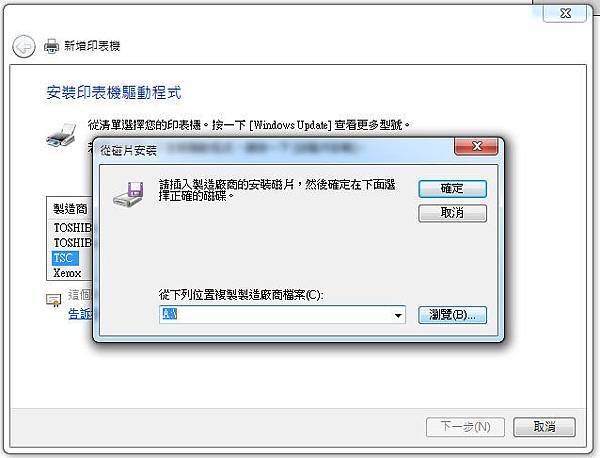Click the 下一步(N) button
600x458 pixels.
[465, 427]
